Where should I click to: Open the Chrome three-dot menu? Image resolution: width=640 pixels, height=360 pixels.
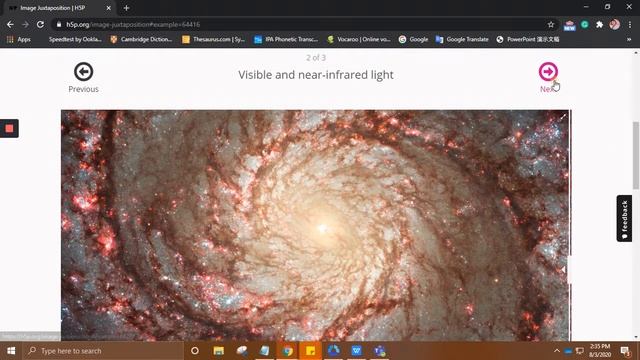pos(630,24)
